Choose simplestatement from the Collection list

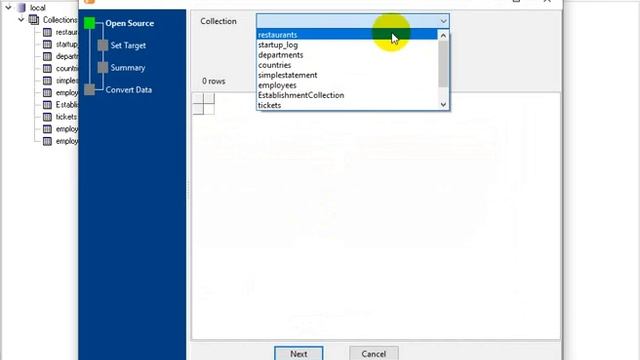[347, 75]
